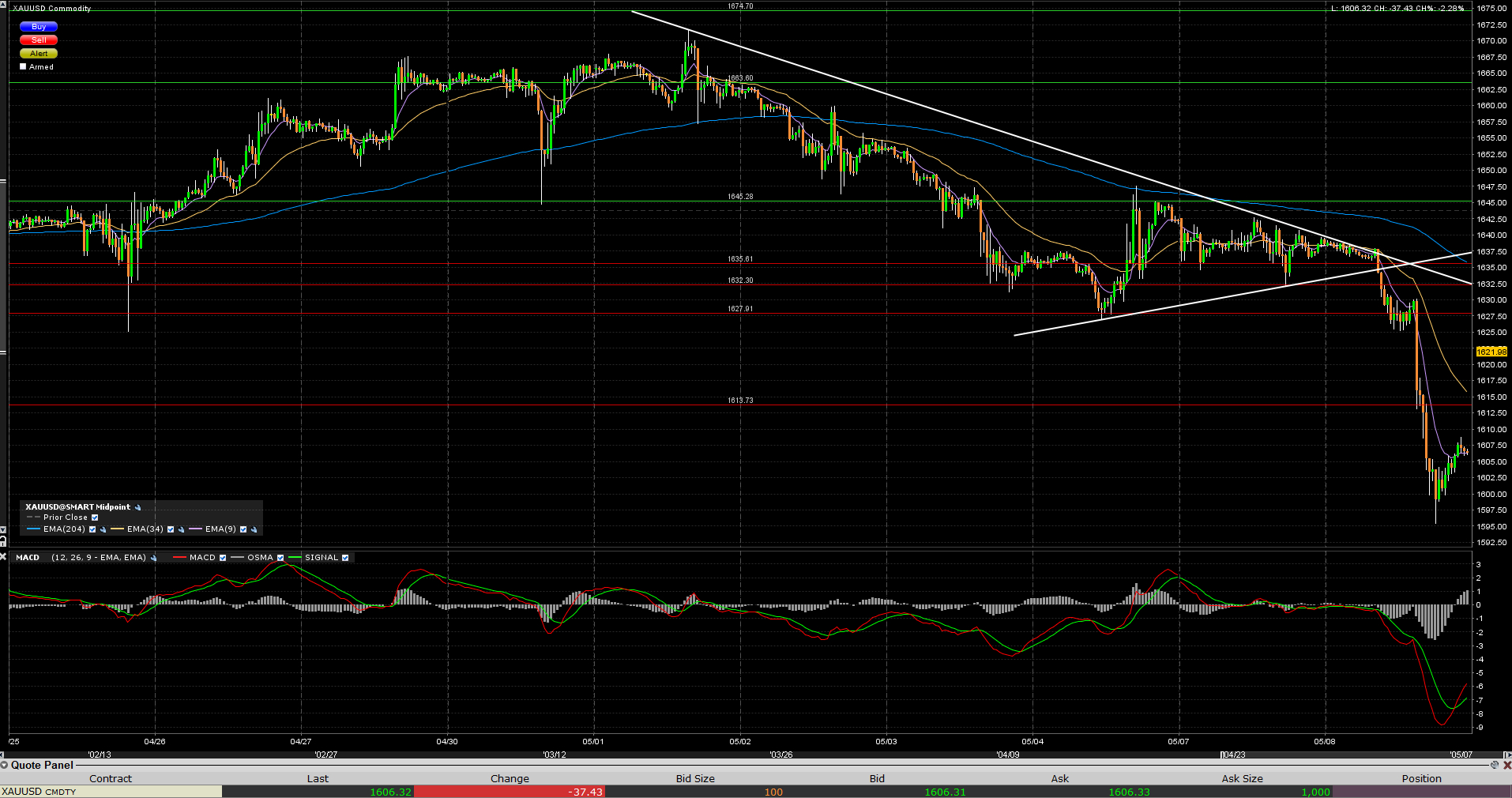Remove the MACD sub-chart with X
This screenshot has height=798, width=1512.
click(x=3, y=556)
